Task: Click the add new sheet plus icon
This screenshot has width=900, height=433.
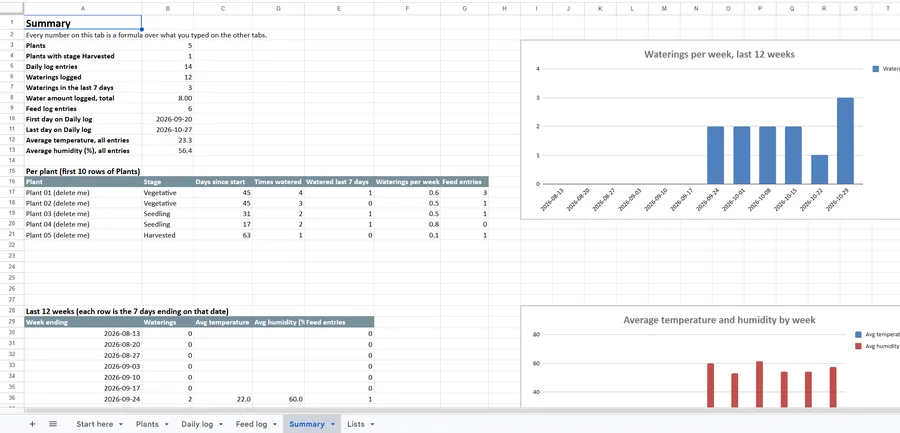Action: 32,424
